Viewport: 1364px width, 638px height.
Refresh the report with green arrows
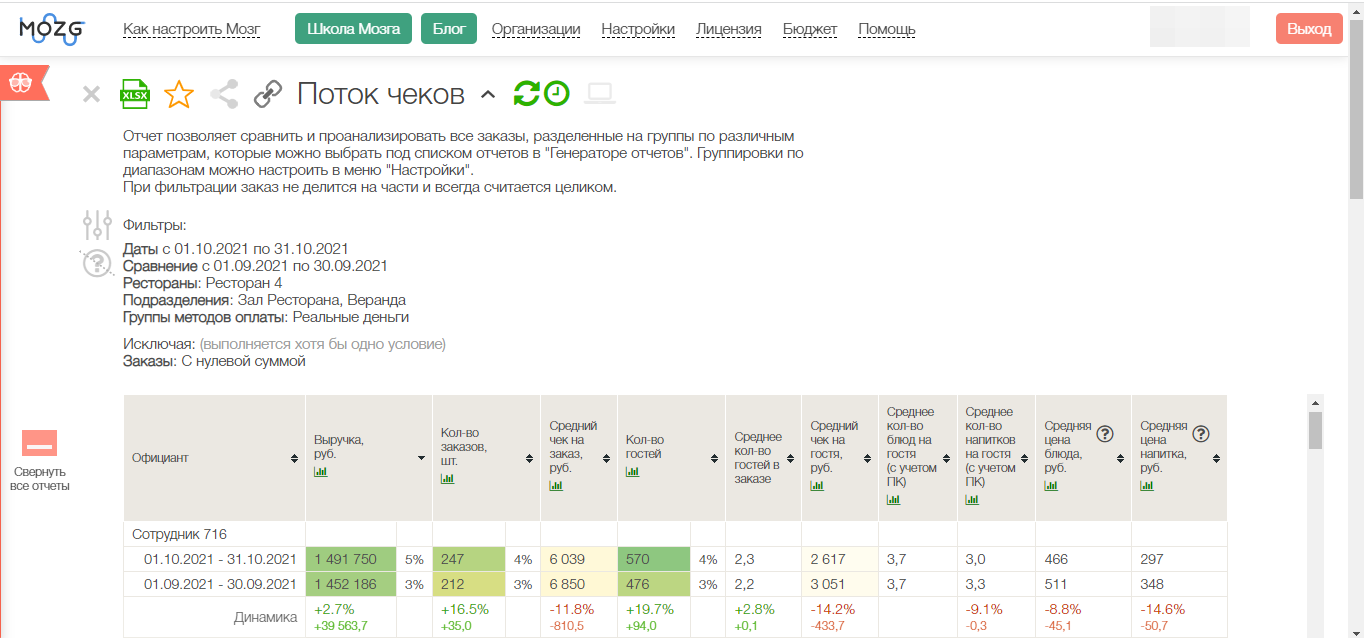pos(526,93)
